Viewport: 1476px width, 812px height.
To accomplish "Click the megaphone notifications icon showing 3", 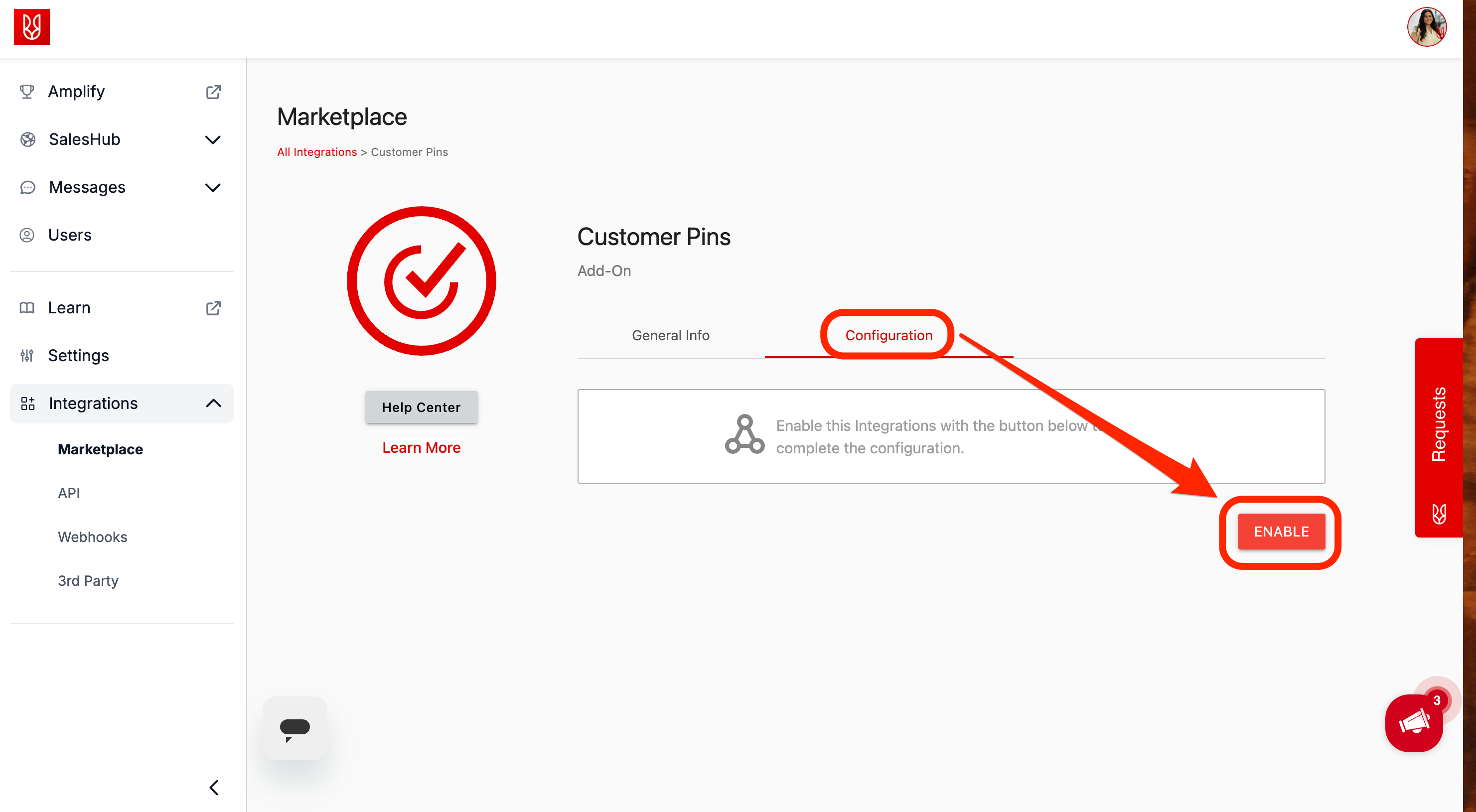I will click(x=1414, y=723).
